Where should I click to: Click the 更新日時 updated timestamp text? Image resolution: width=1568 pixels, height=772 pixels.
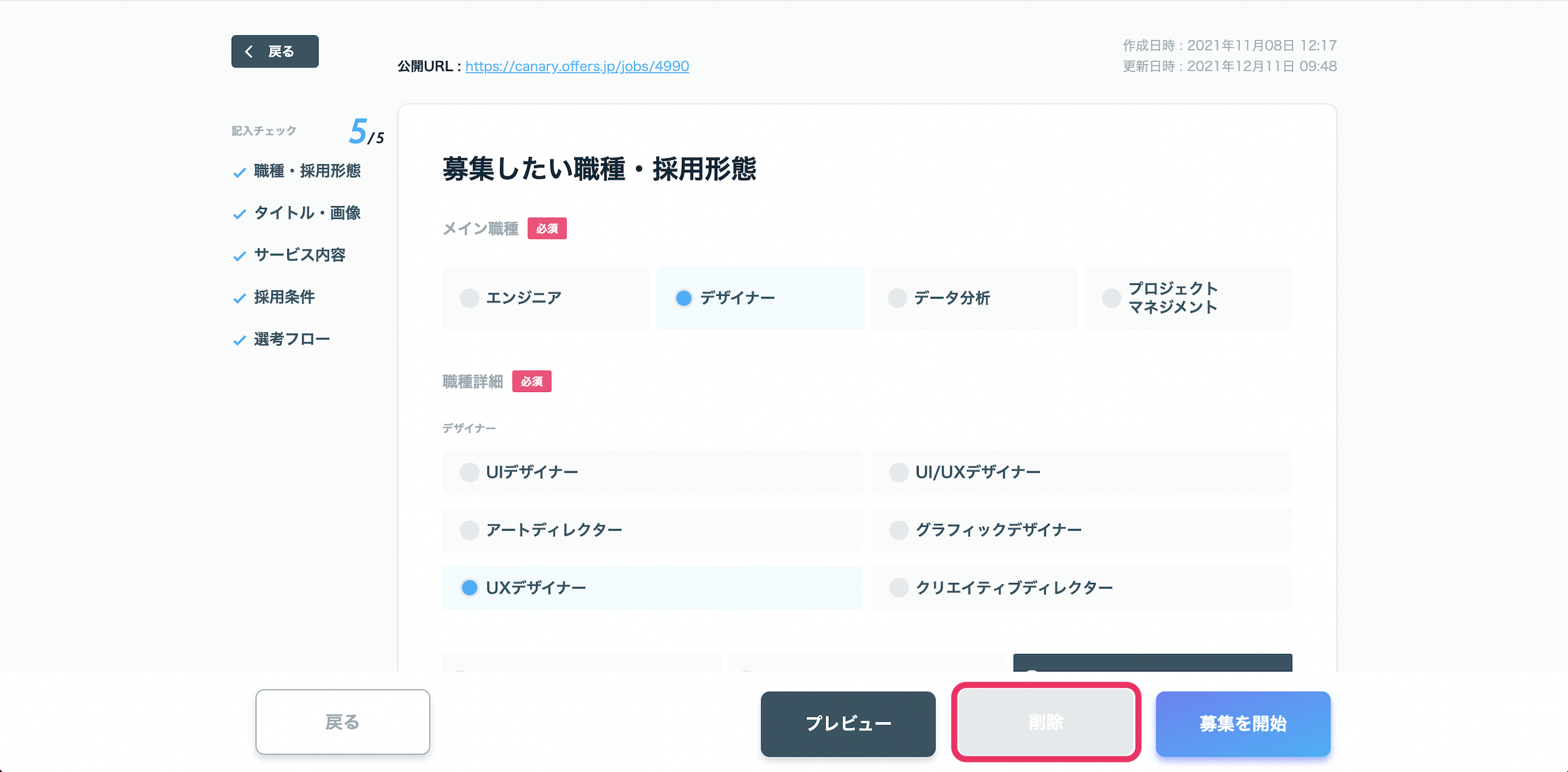(x=1230, y=66)
